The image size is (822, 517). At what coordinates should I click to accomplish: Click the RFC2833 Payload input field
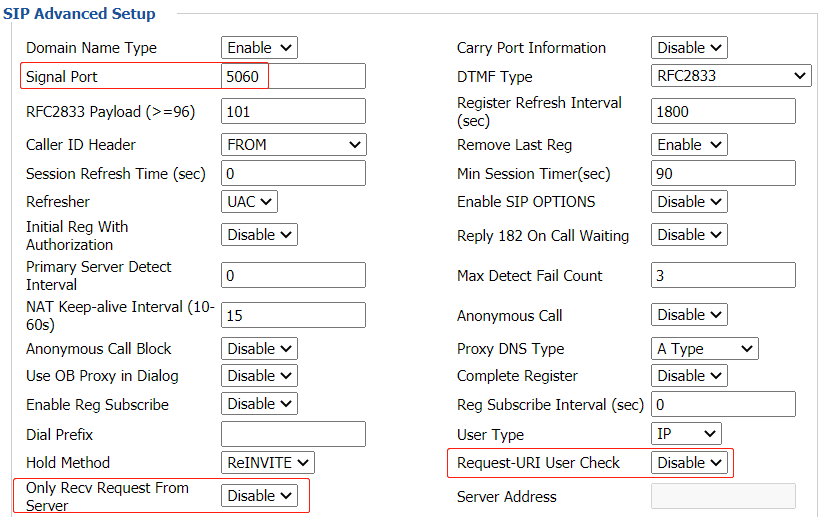[x=293, y=111]
